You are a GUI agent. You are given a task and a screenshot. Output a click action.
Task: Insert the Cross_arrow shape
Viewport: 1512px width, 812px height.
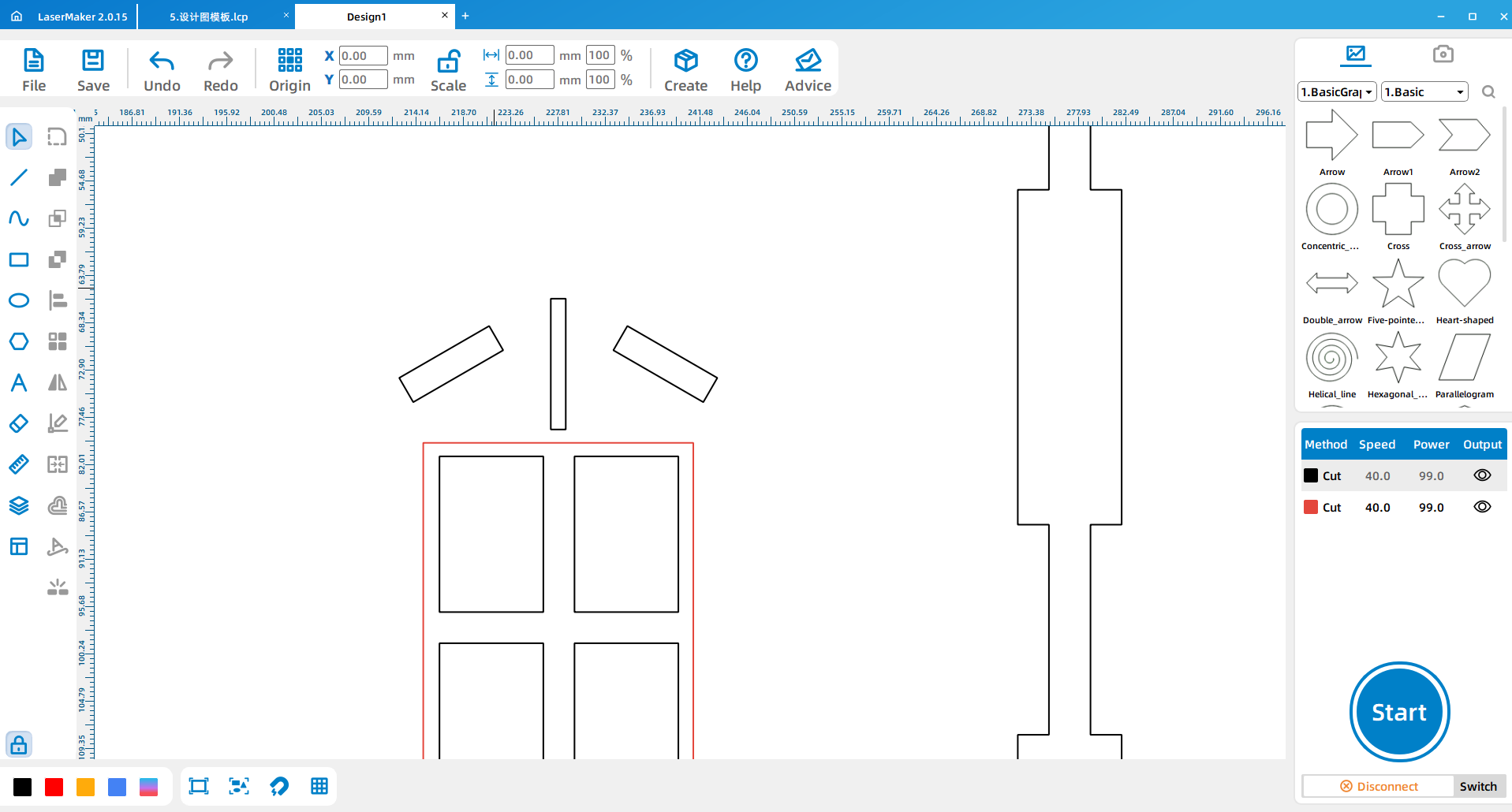pyautogui.click(x=1465, y=216)
